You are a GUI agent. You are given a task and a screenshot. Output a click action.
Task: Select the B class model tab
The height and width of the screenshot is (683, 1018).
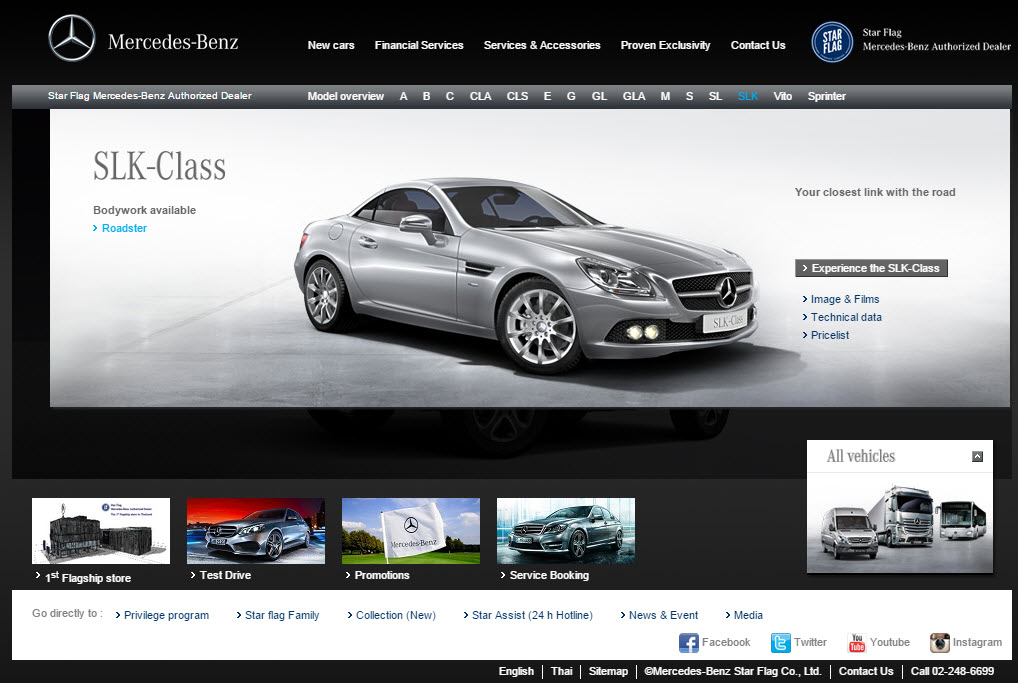click(x=427, y=96)
